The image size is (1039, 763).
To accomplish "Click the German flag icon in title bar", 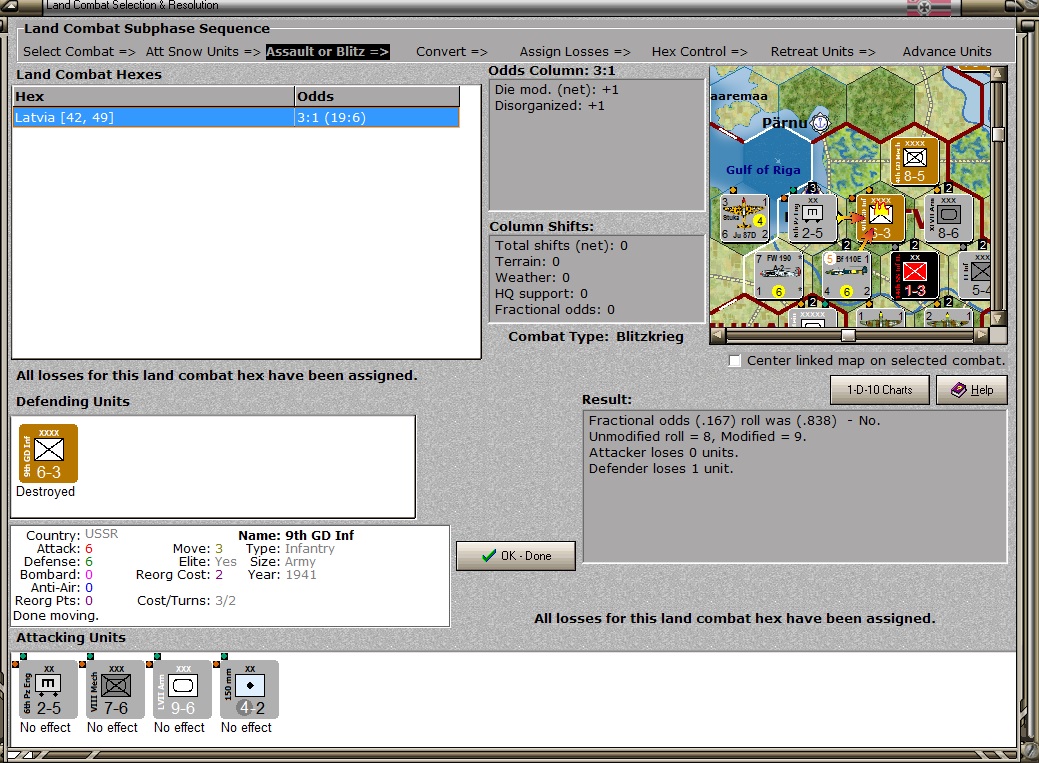I will pos(928,7).
